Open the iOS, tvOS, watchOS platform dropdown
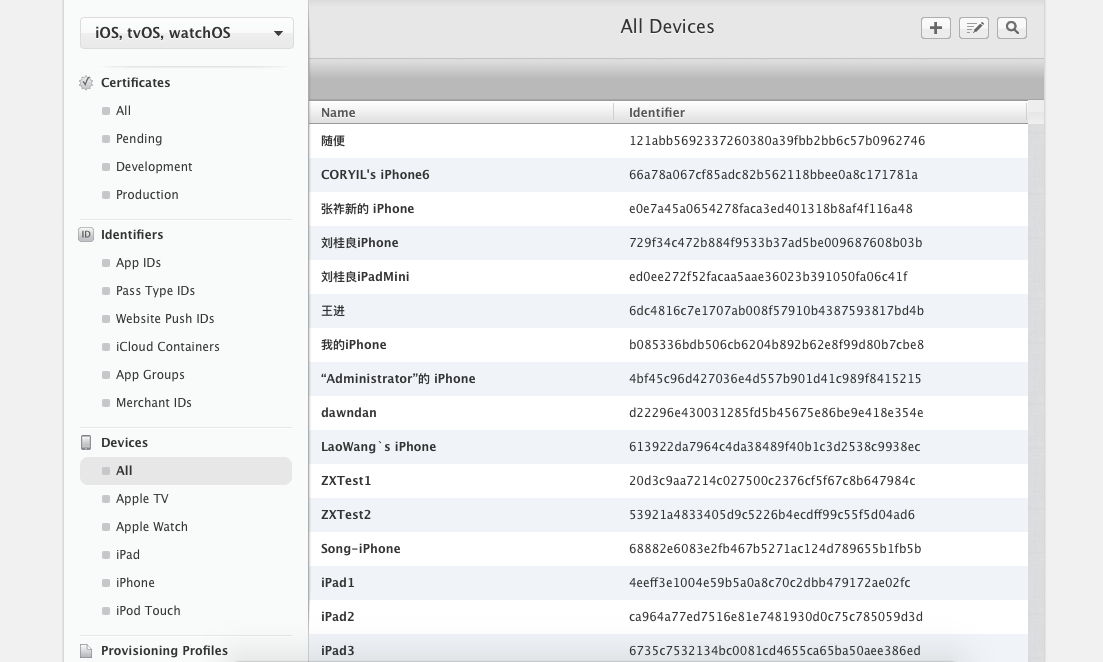The height and width of the screenshot is (662, 1103). point(187,33)
